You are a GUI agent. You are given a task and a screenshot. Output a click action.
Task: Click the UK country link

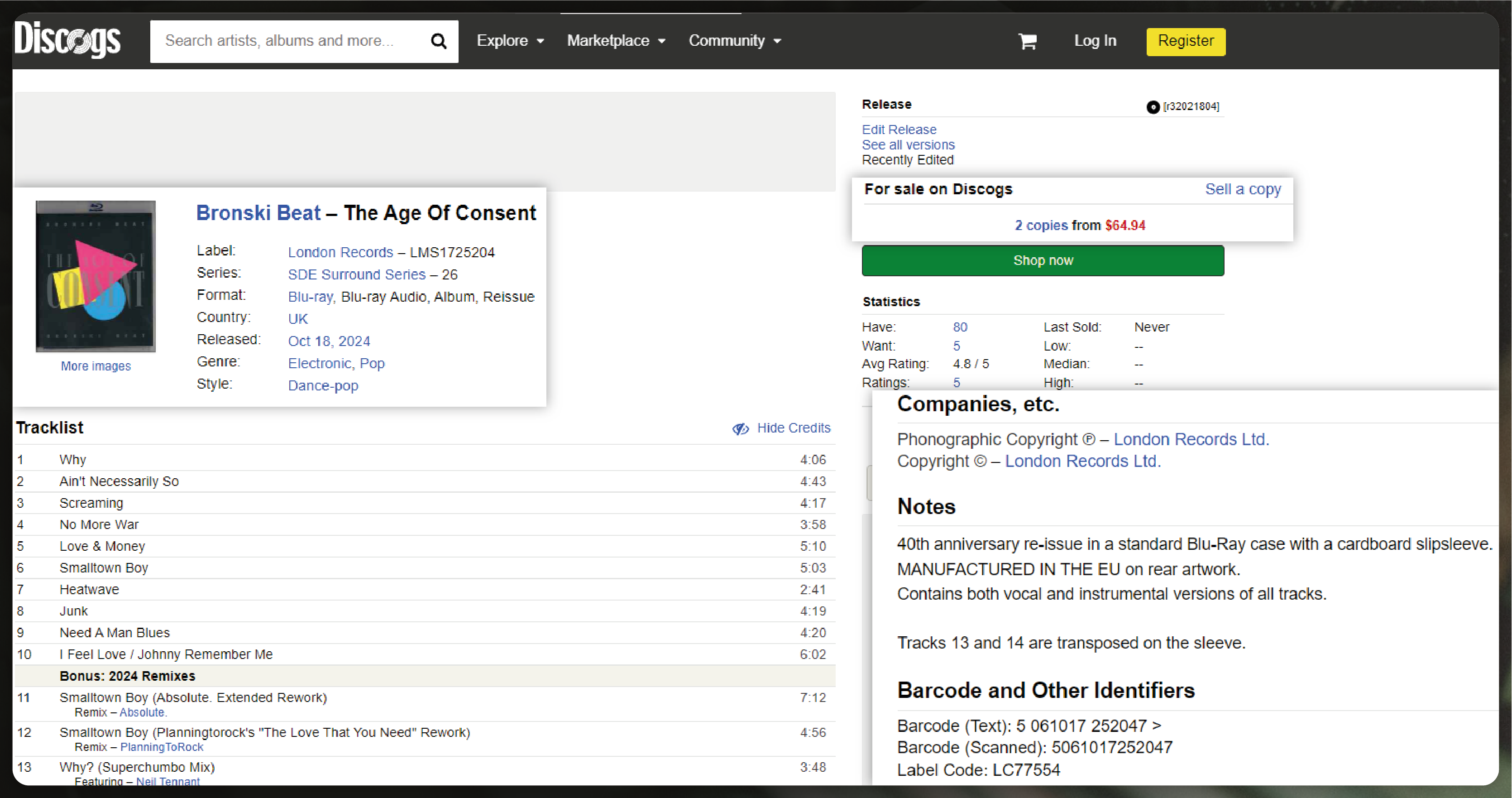(297, 319)
